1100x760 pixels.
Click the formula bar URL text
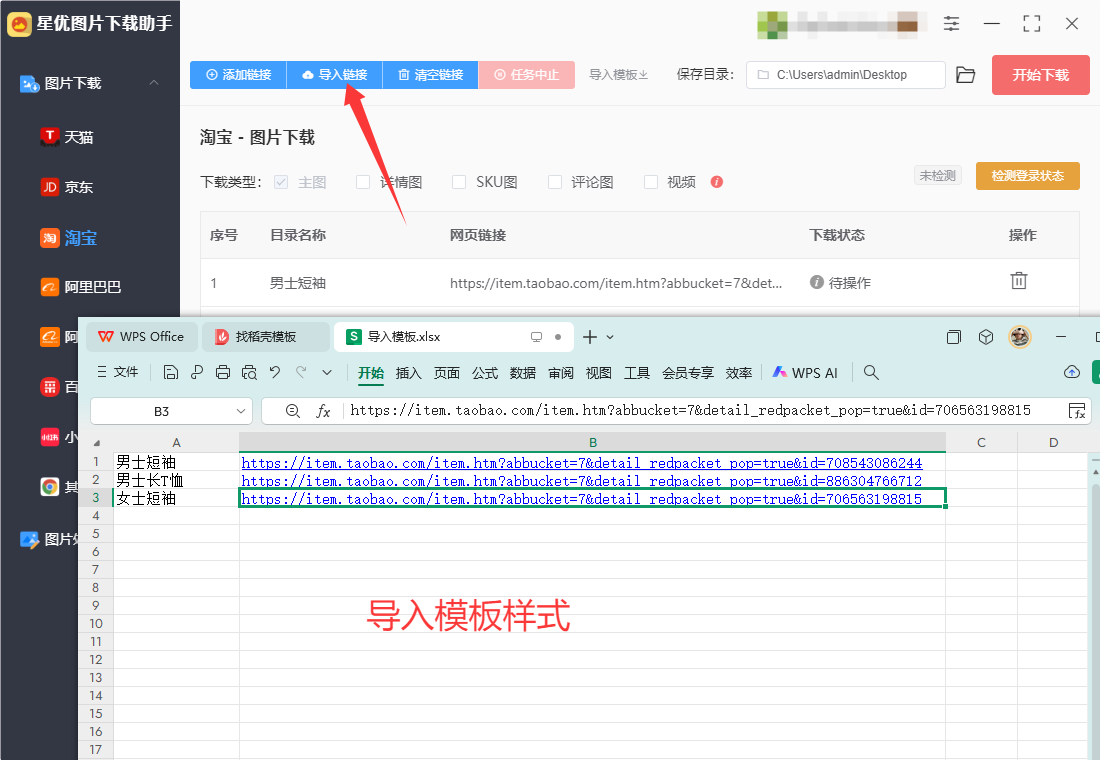click(x=690, y=411)
